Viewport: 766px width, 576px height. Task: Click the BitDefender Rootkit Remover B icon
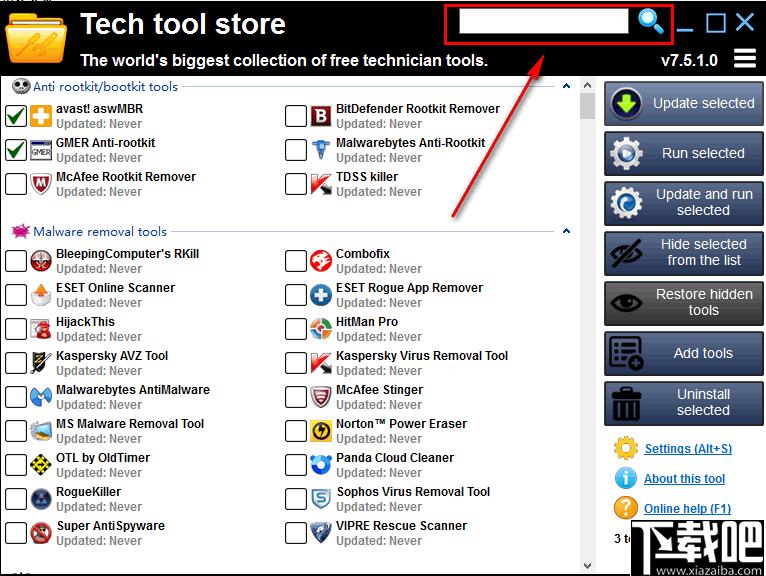pyautogui.click(x=321, y=116)
